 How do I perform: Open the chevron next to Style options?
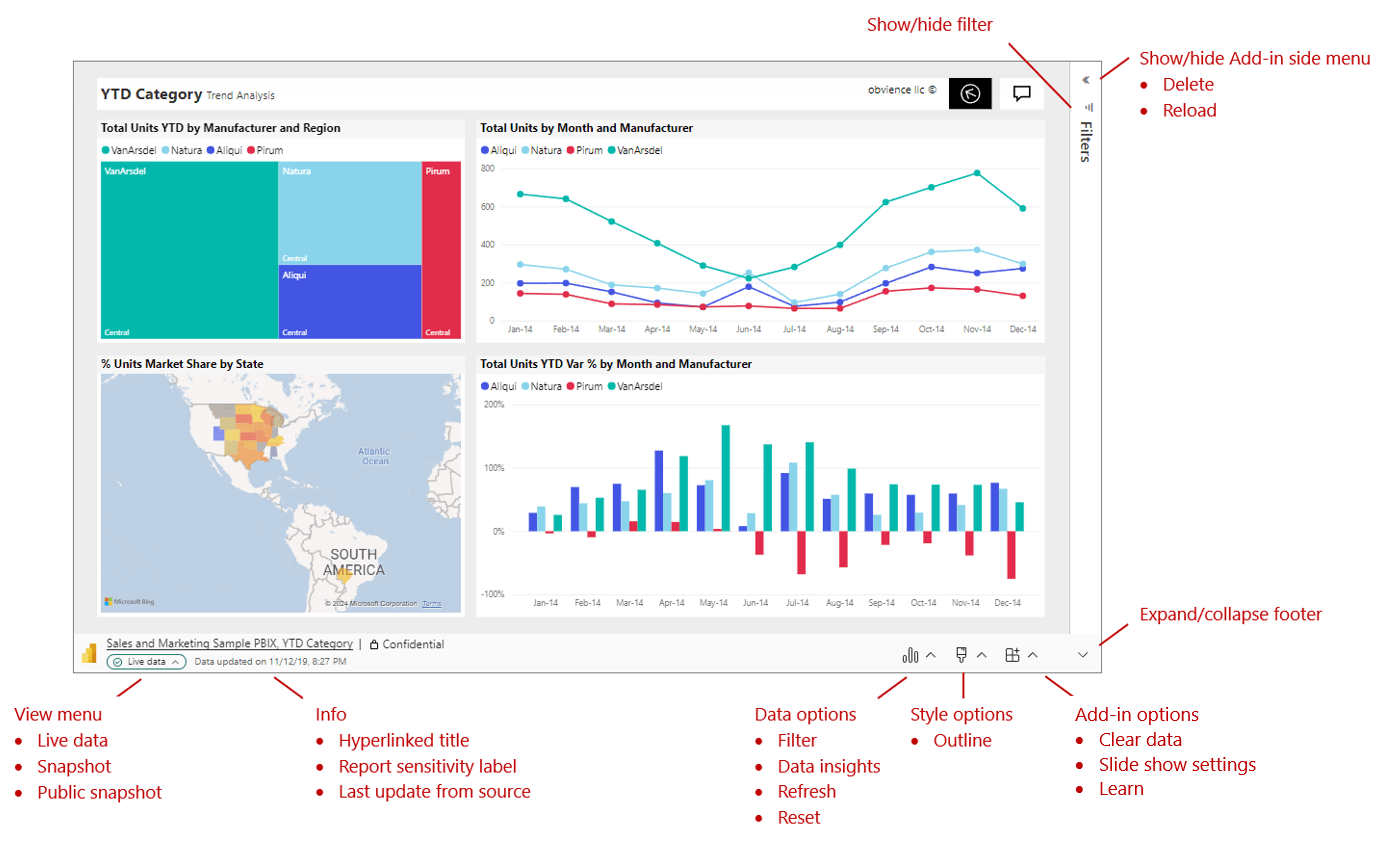pos(981,656)
